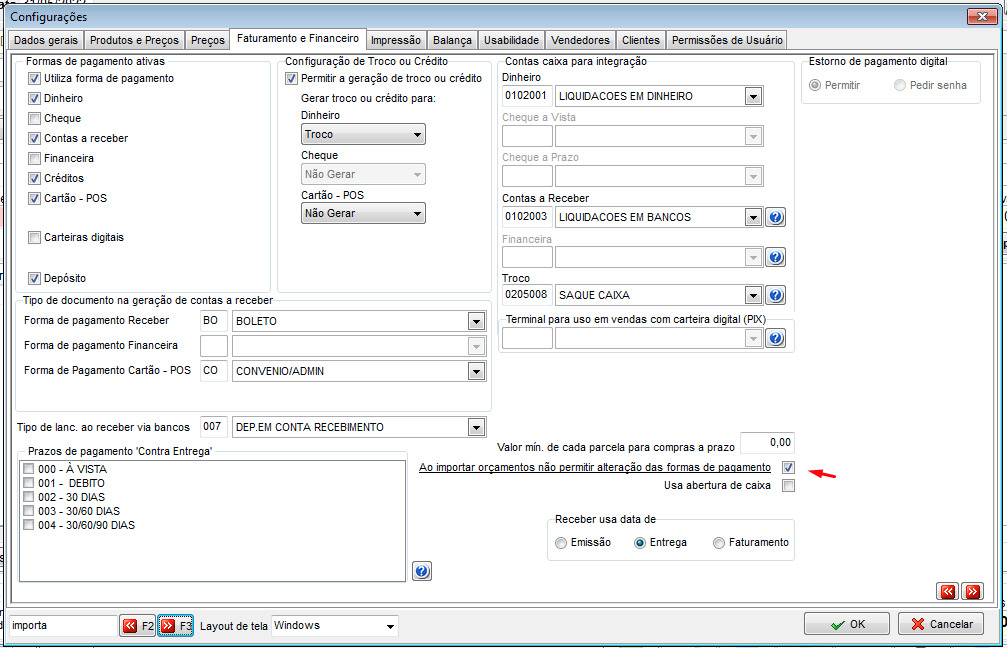Open the BOLETO document type dropdown
1007x648 pixels.
click(476, 321)
